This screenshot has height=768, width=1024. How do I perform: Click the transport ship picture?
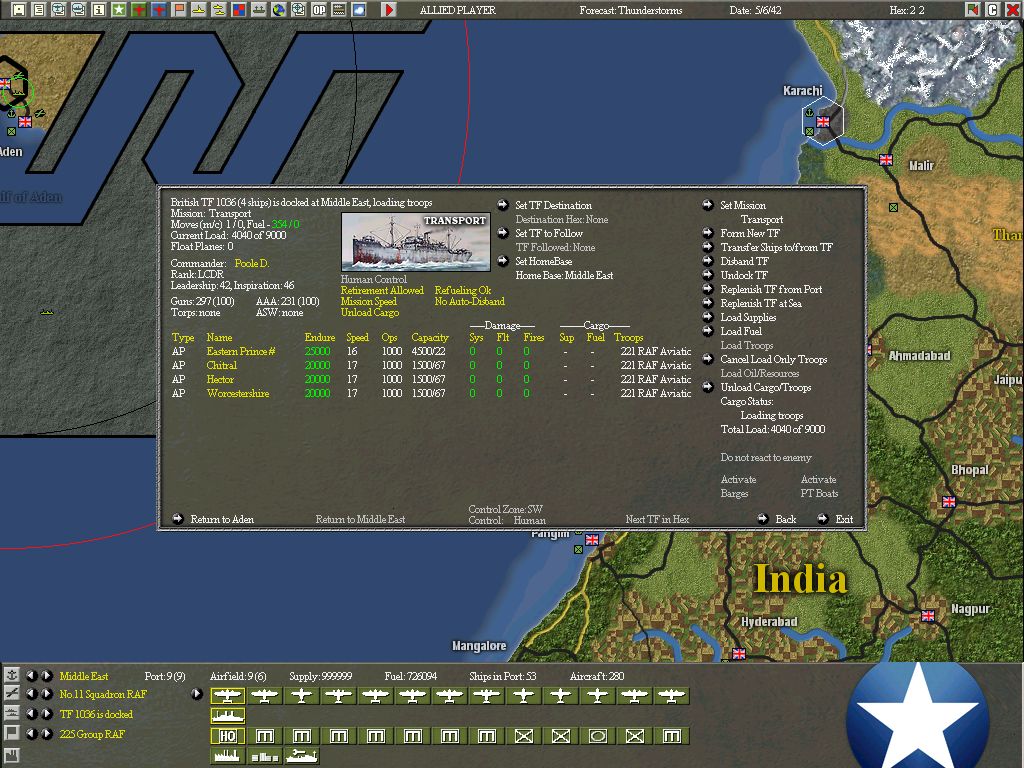415,242
